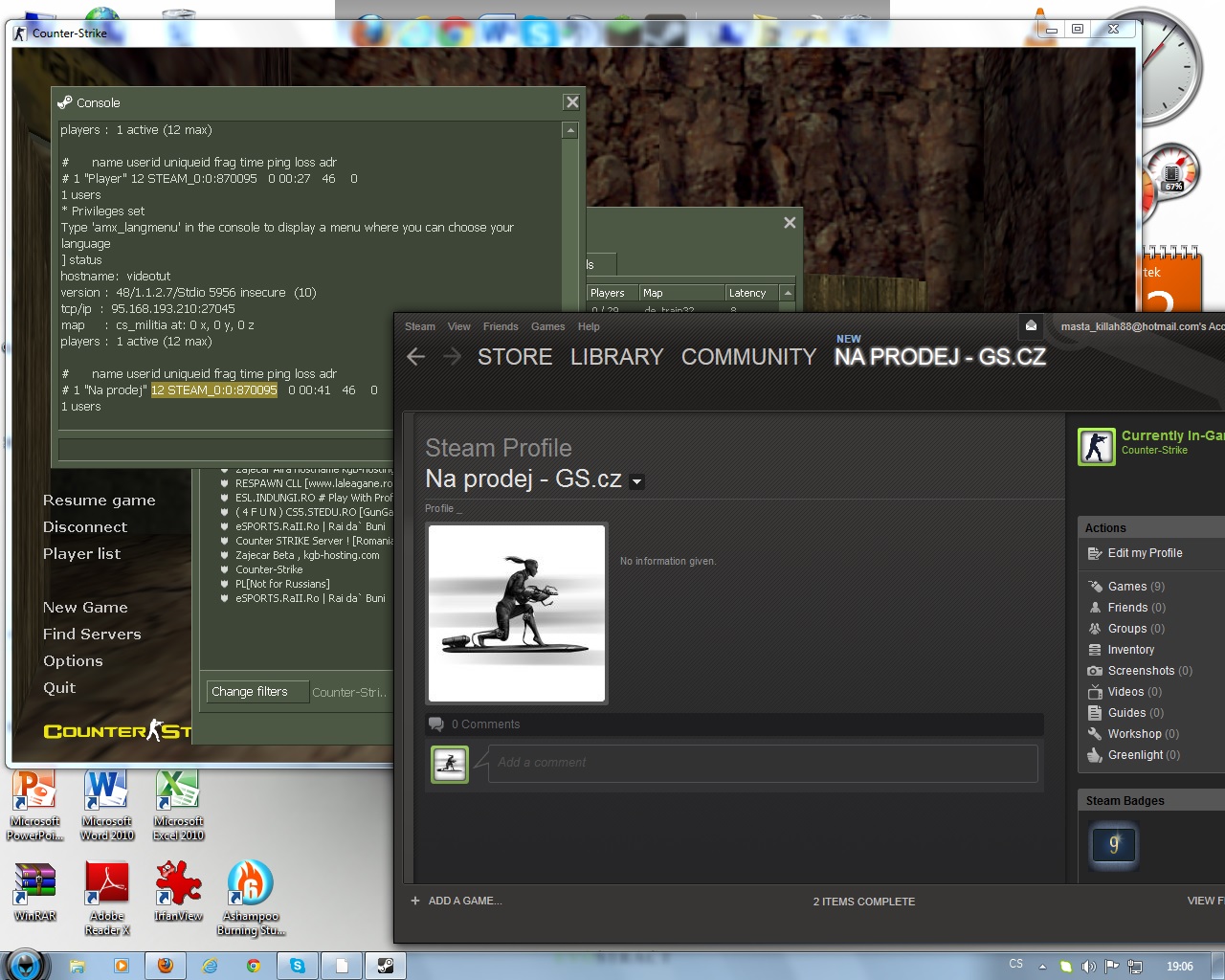Switch to the LIBRARY tab
1225x980 pixels.
(616, 357)
